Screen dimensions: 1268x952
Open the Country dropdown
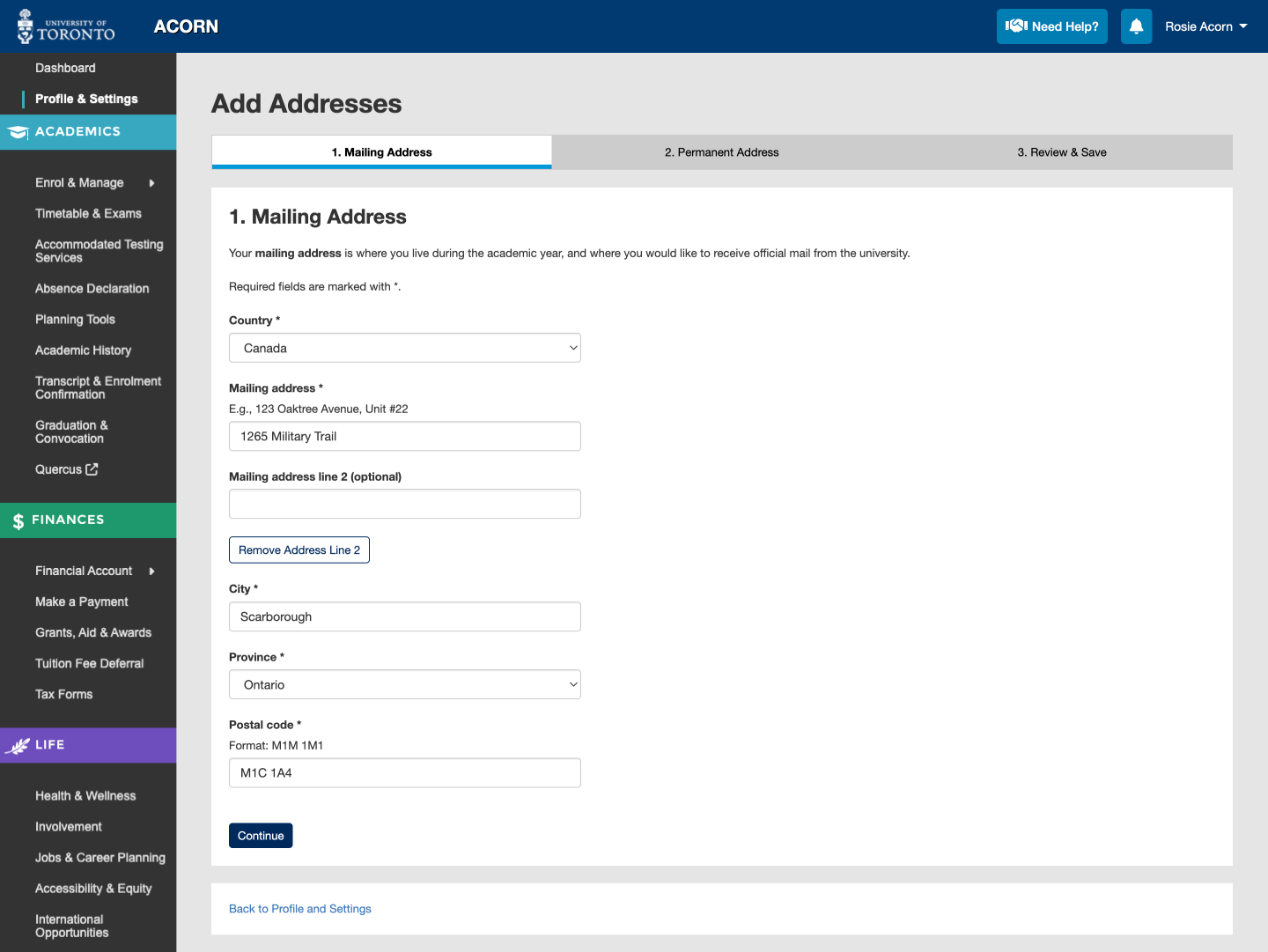click(405, 348)
